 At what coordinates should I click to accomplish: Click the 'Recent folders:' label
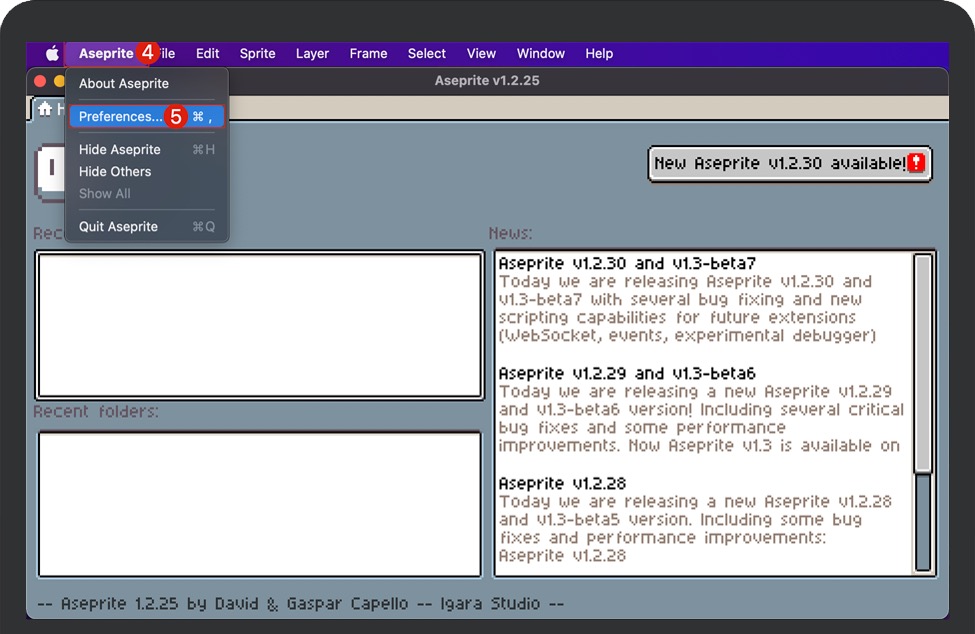tap(96, 411)
